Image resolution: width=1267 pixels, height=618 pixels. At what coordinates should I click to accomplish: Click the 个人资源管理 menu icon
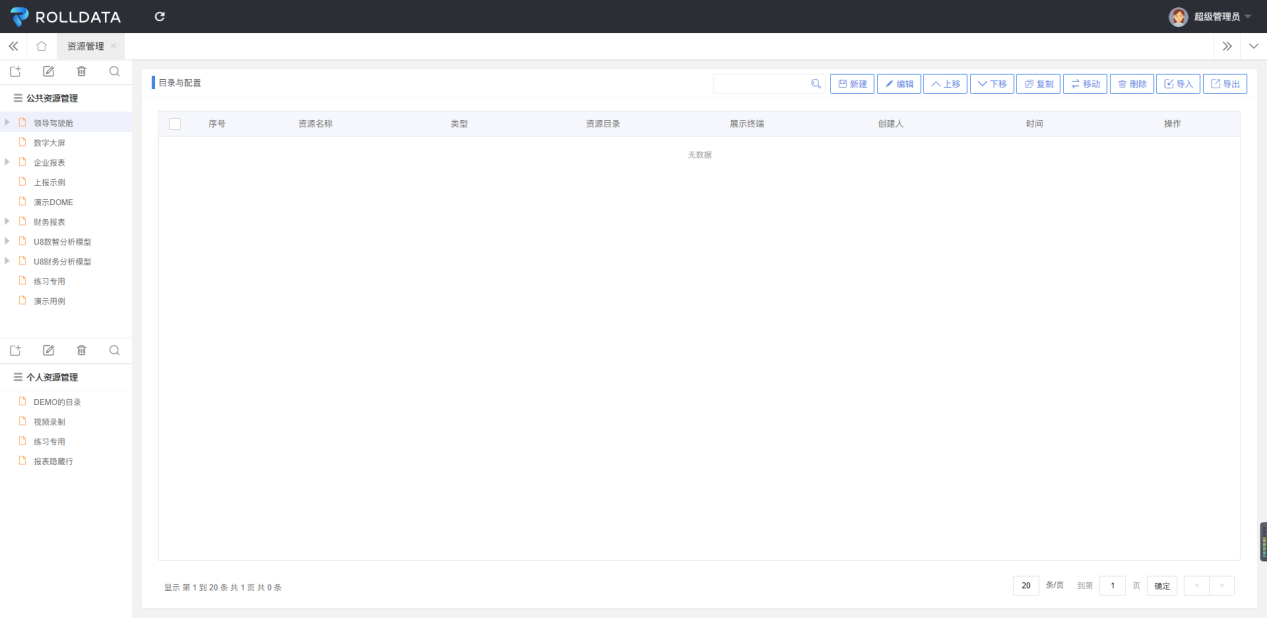pyautogui.click(x=18, y=377)
